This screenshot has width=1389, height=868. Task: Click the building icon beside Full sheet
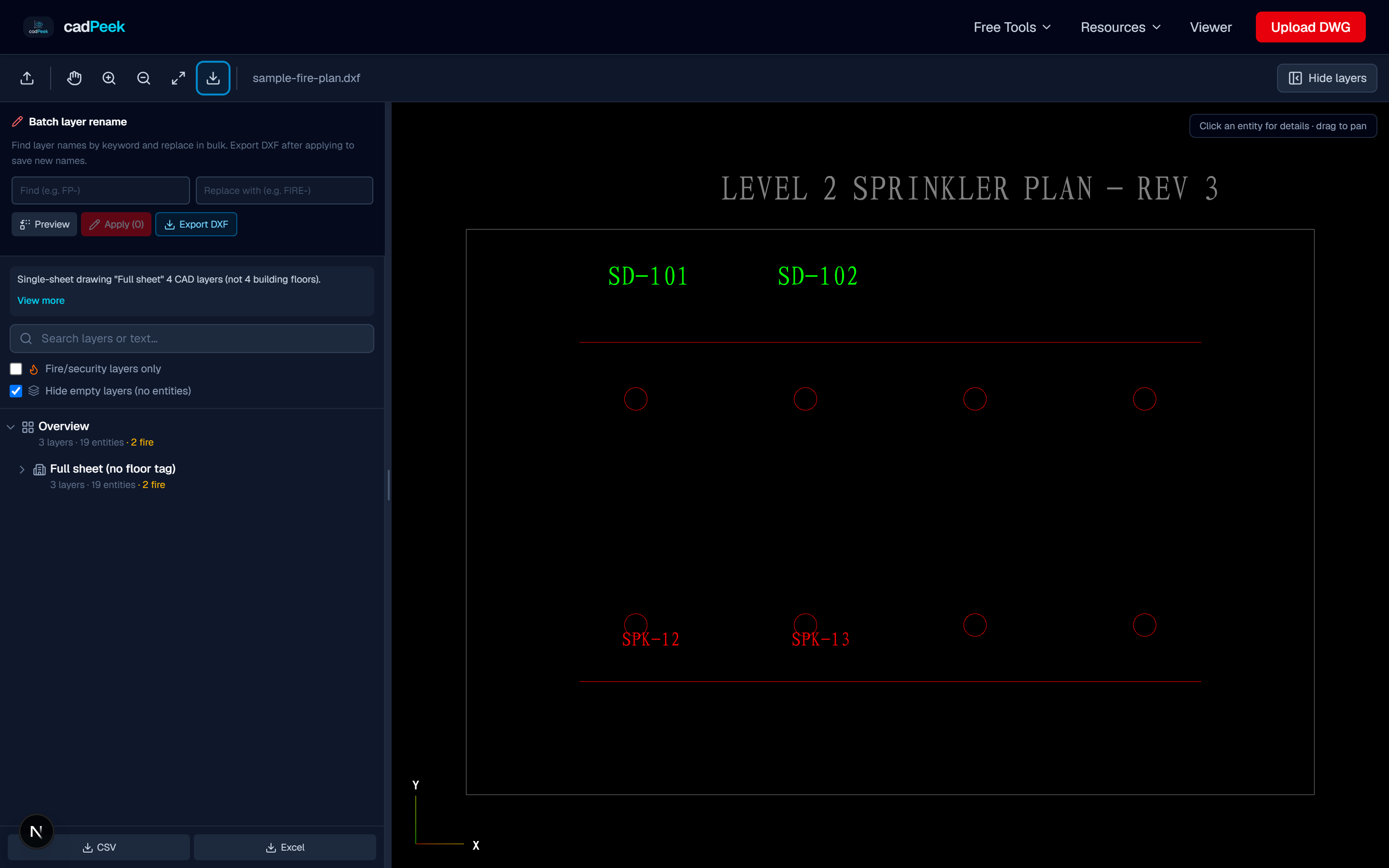pos(40,469)
